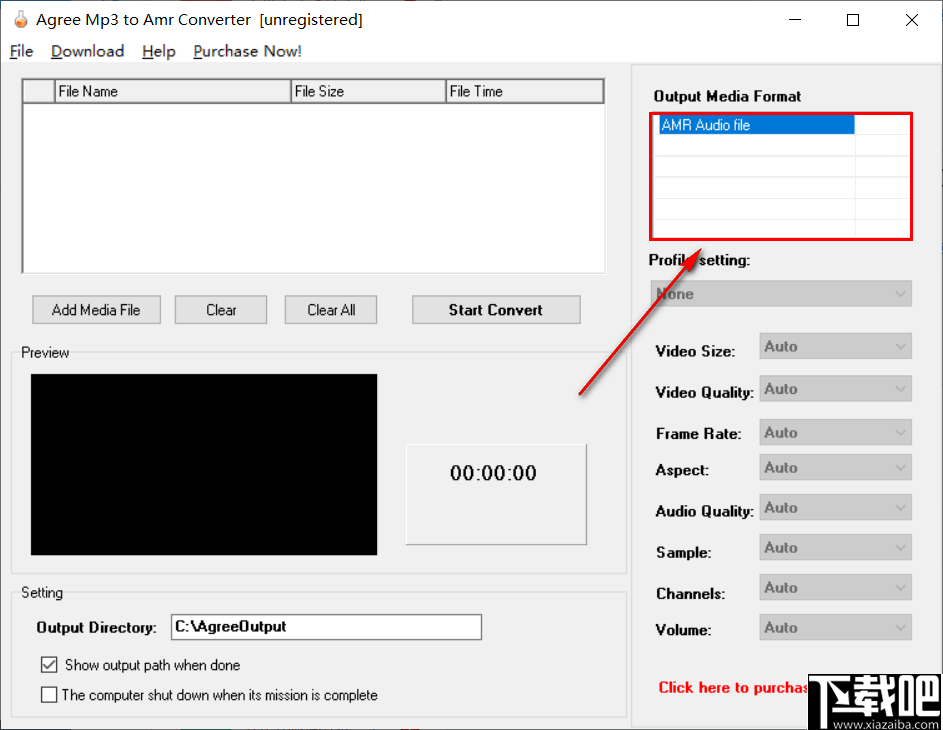Click the Add Media File button
943x730 pixels.
96,309
